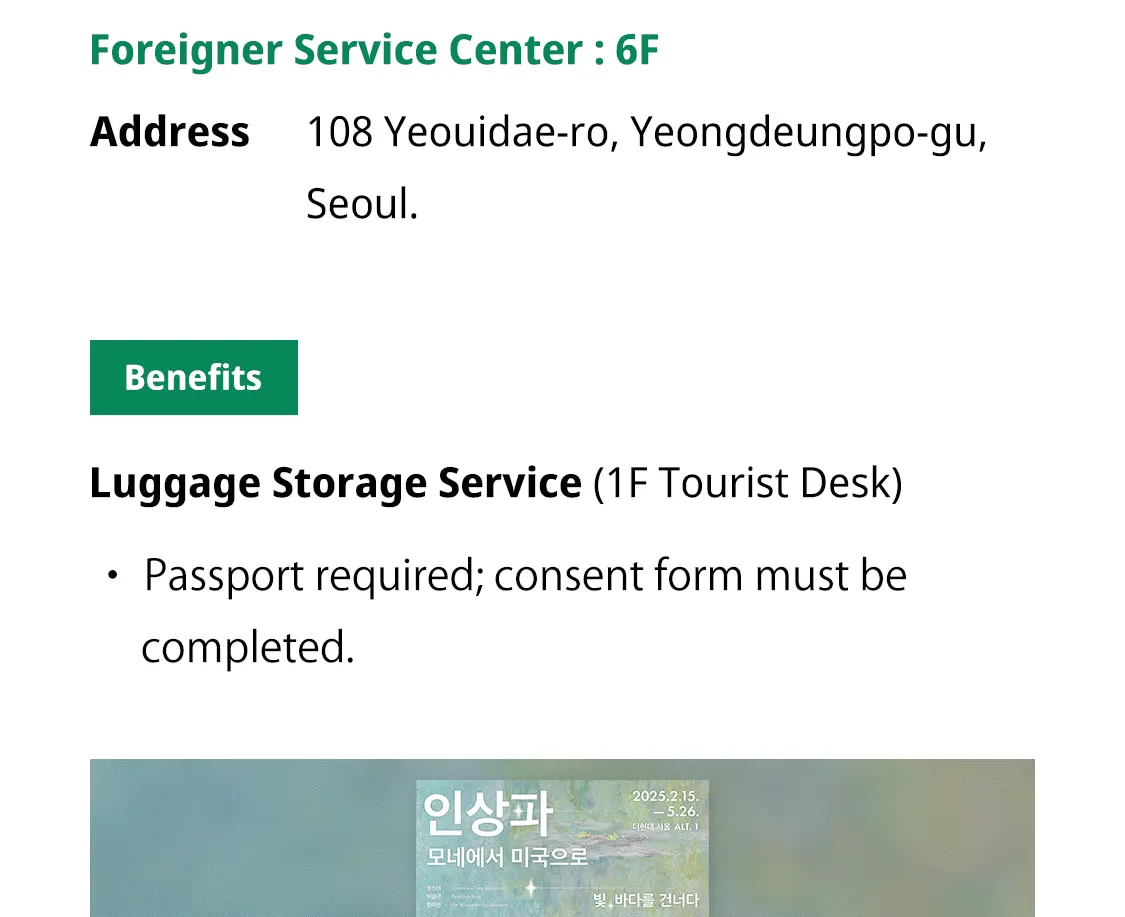Image resolution: width=1125 pixels, height=917 pixels.
Task: Click the bullet dot before Passport required
Action: [x=112, y=575]
